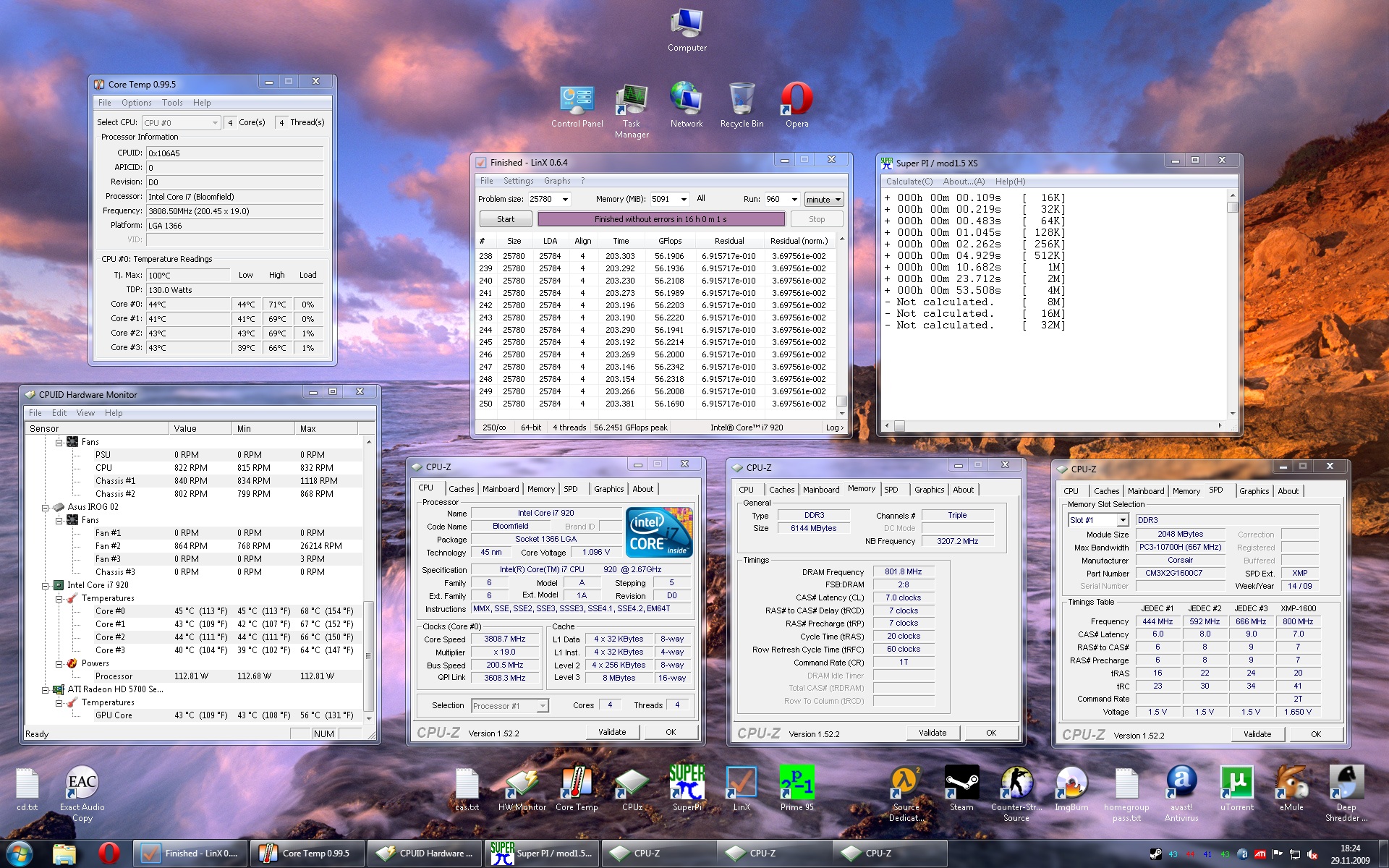1389x868 pixels.
Task: Open the HW Monitor desktop shortcut
Action: 522,784
